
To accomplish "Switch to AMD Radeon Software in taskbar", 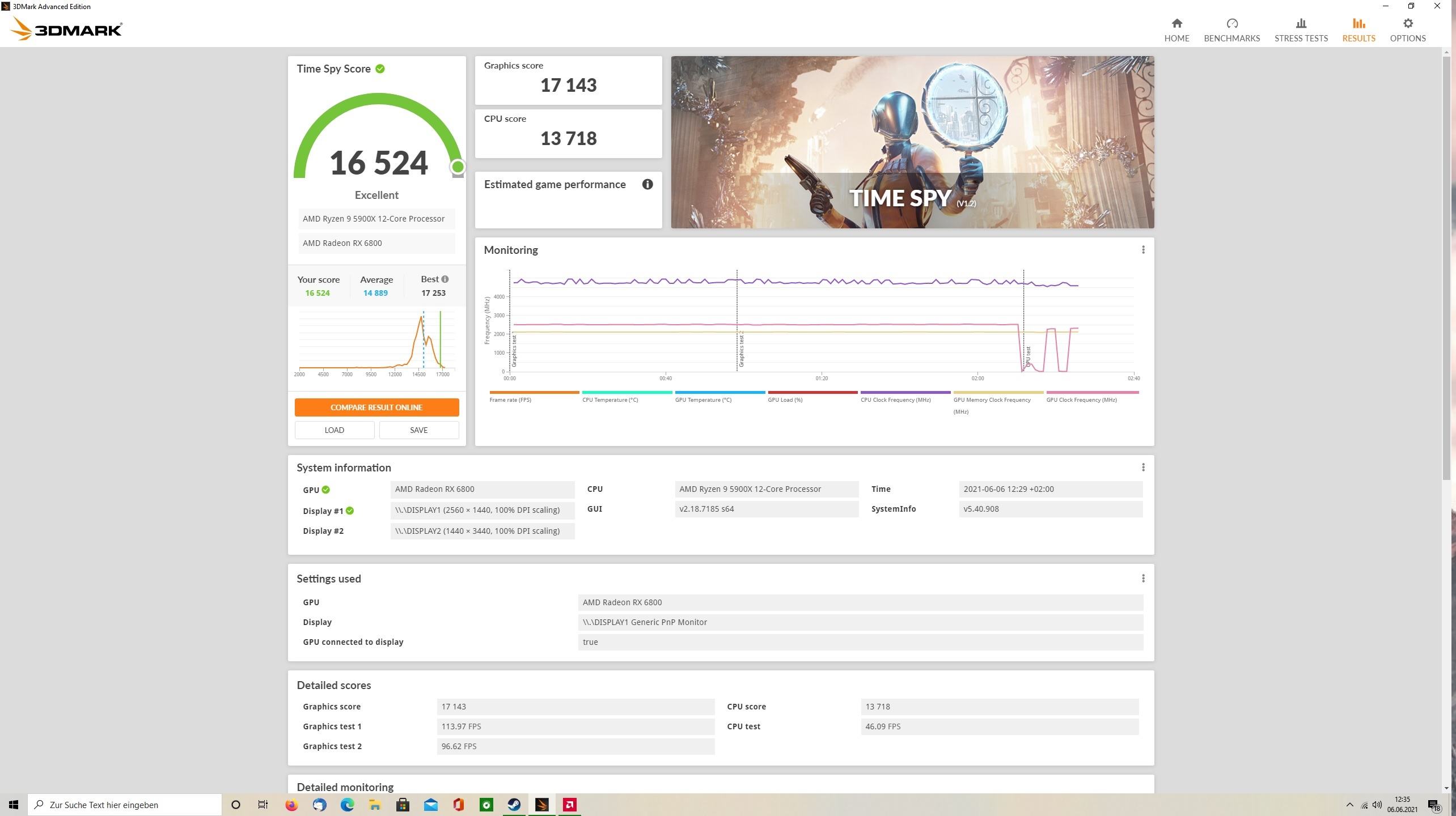I will (x=569, y=805).
